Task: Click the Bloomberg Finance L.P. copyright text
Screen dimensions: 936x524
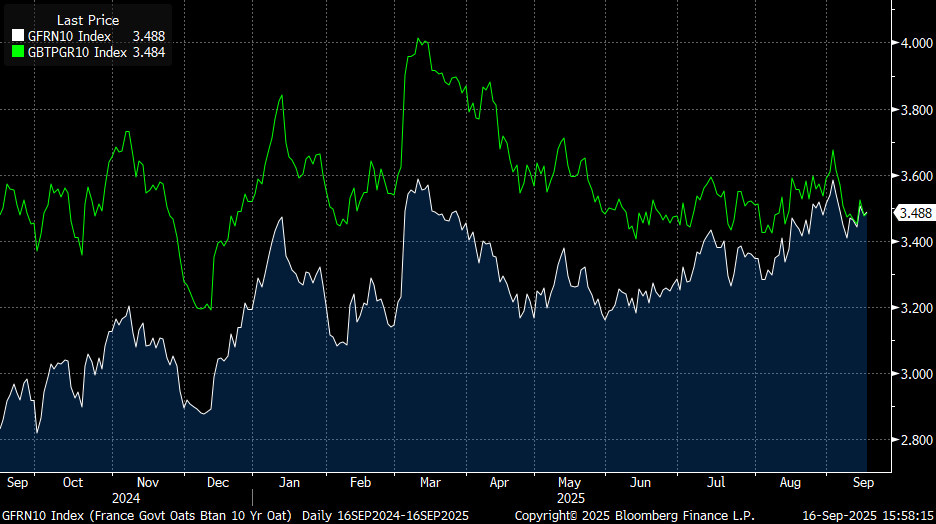Action: [x=634, y=514]
